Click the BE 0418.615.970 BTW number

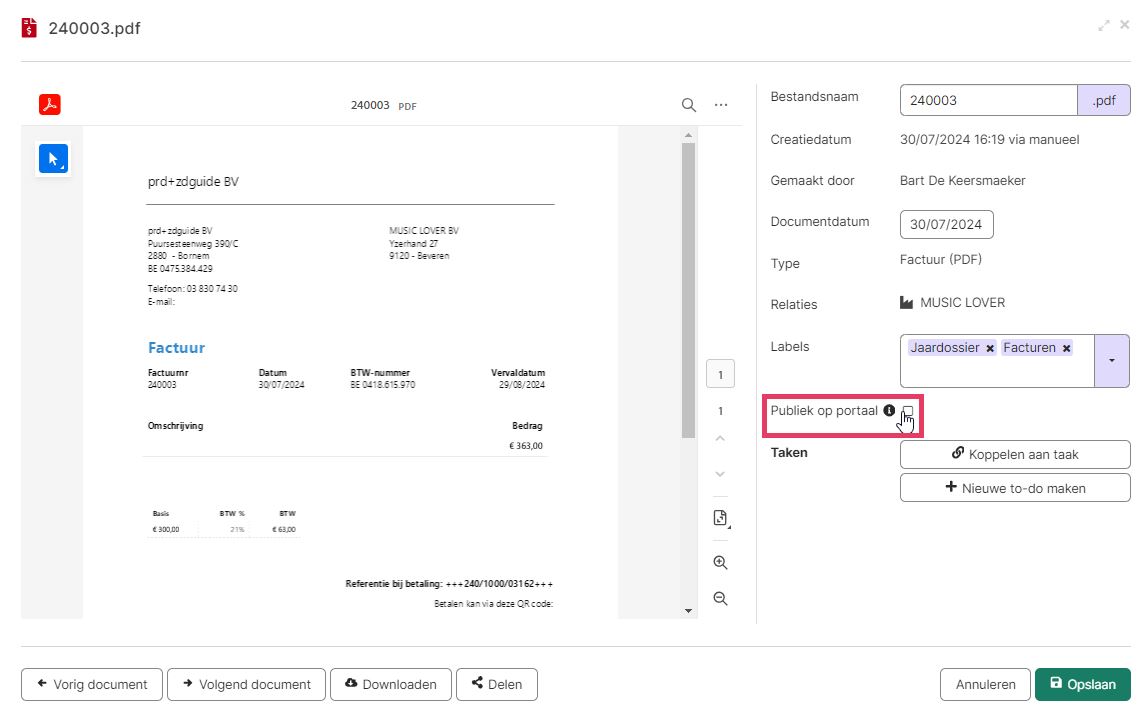point(382,385)
